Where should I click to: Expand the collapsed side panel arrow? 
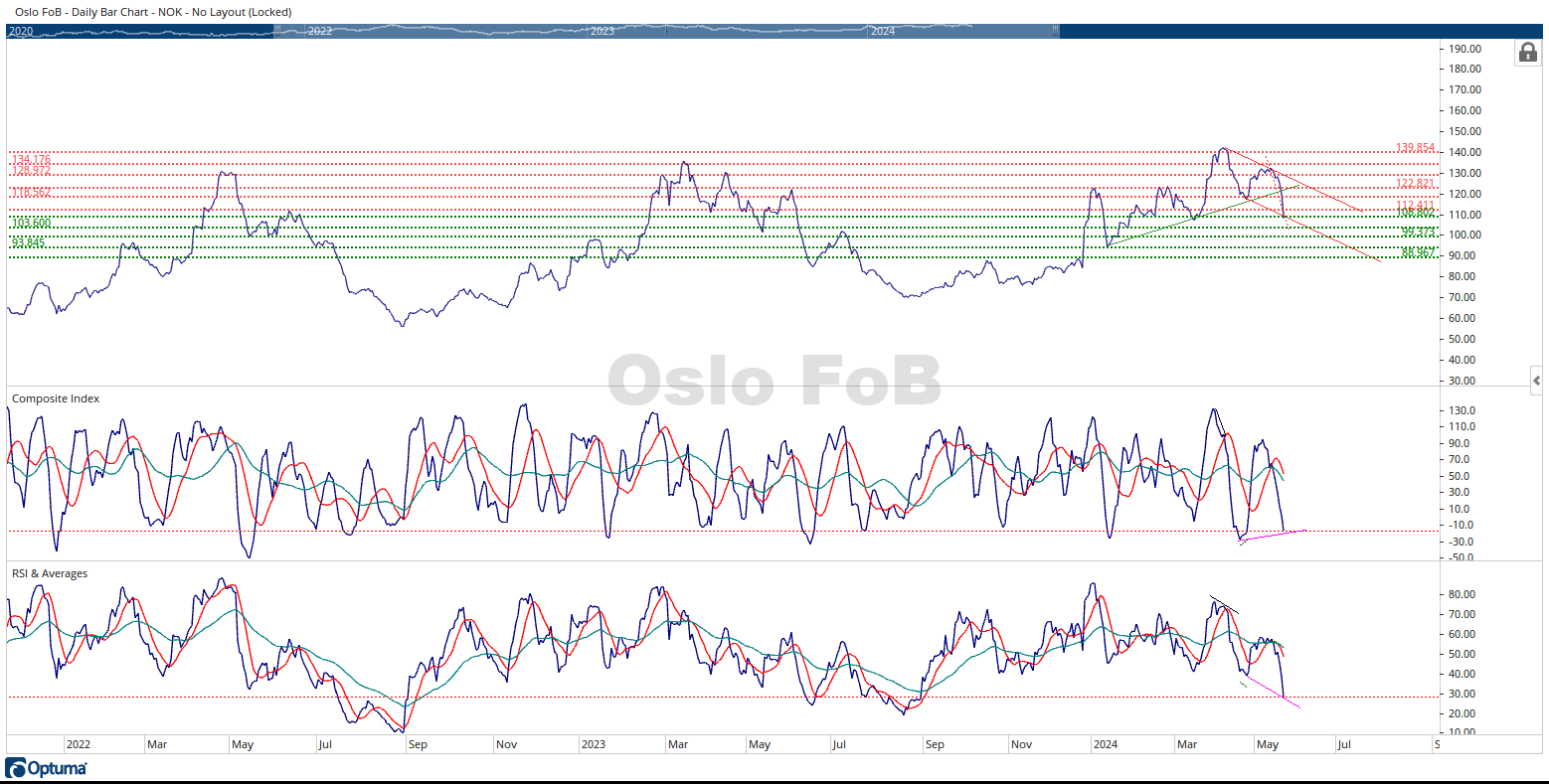coord(1537,381)
